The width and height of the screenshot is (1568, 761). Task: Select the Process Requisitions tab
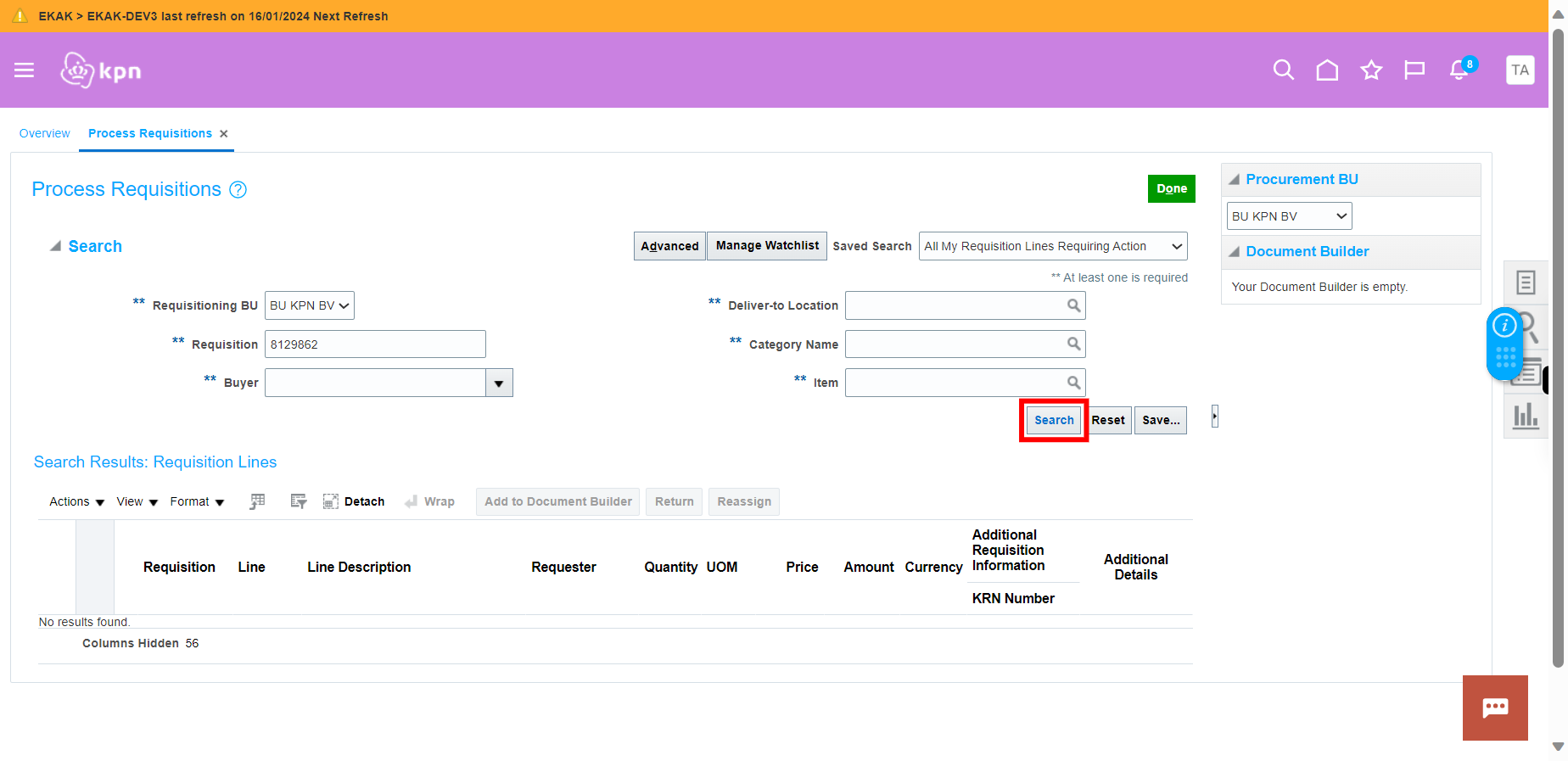[x=150, y=133]
